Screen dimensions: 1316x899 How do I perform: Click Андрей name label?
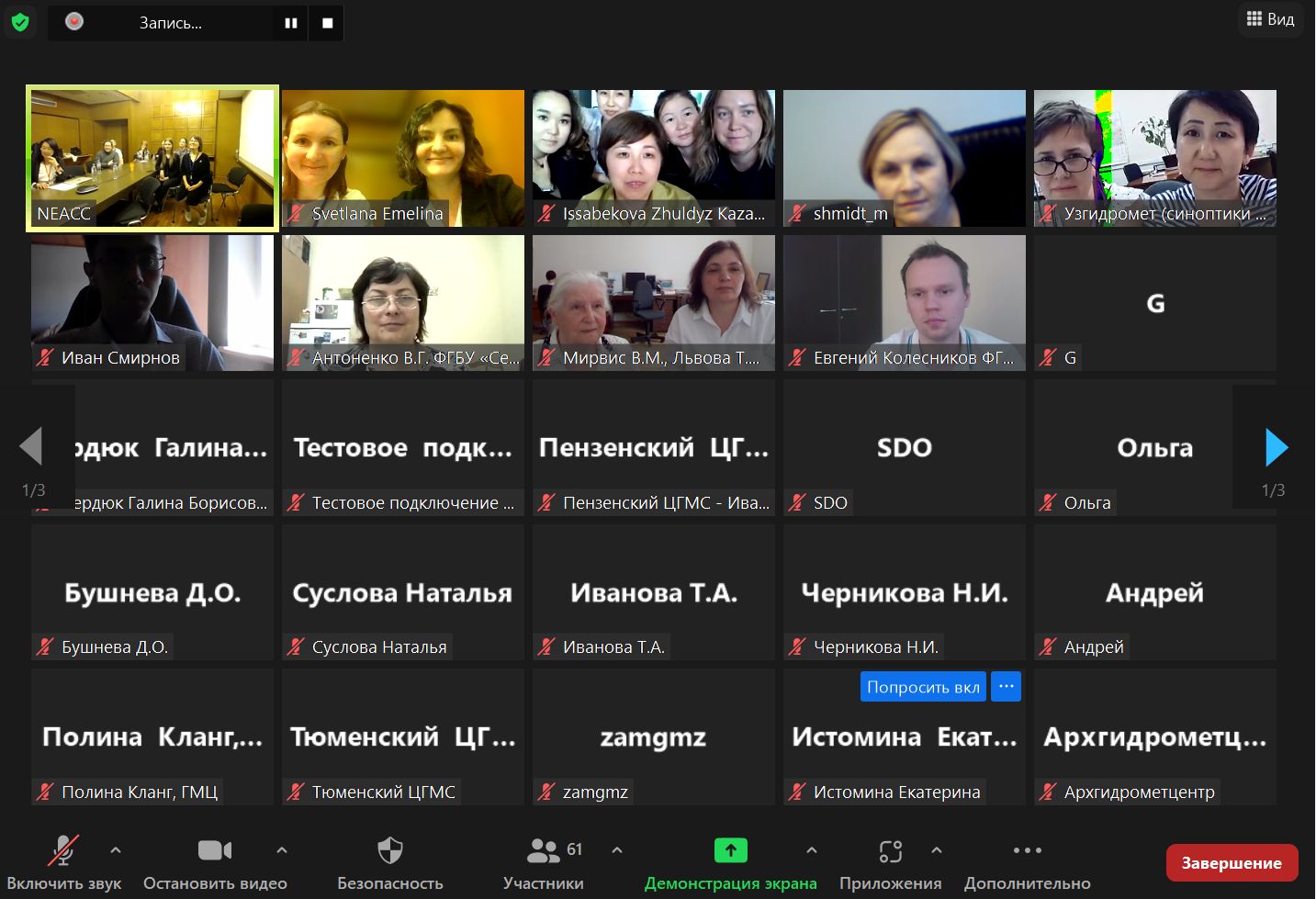click(1094, 647)
